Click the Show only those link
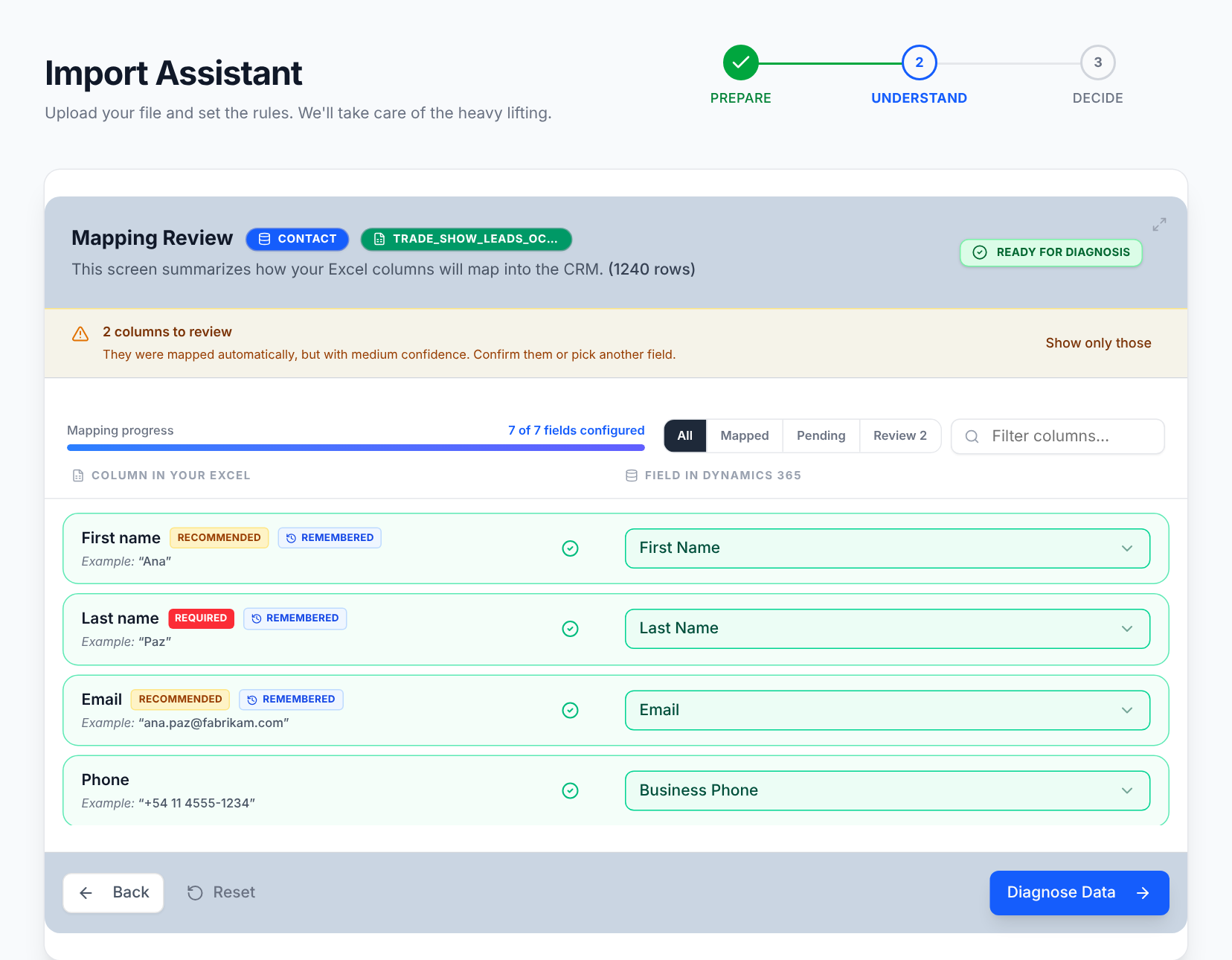 (1098, 343)
